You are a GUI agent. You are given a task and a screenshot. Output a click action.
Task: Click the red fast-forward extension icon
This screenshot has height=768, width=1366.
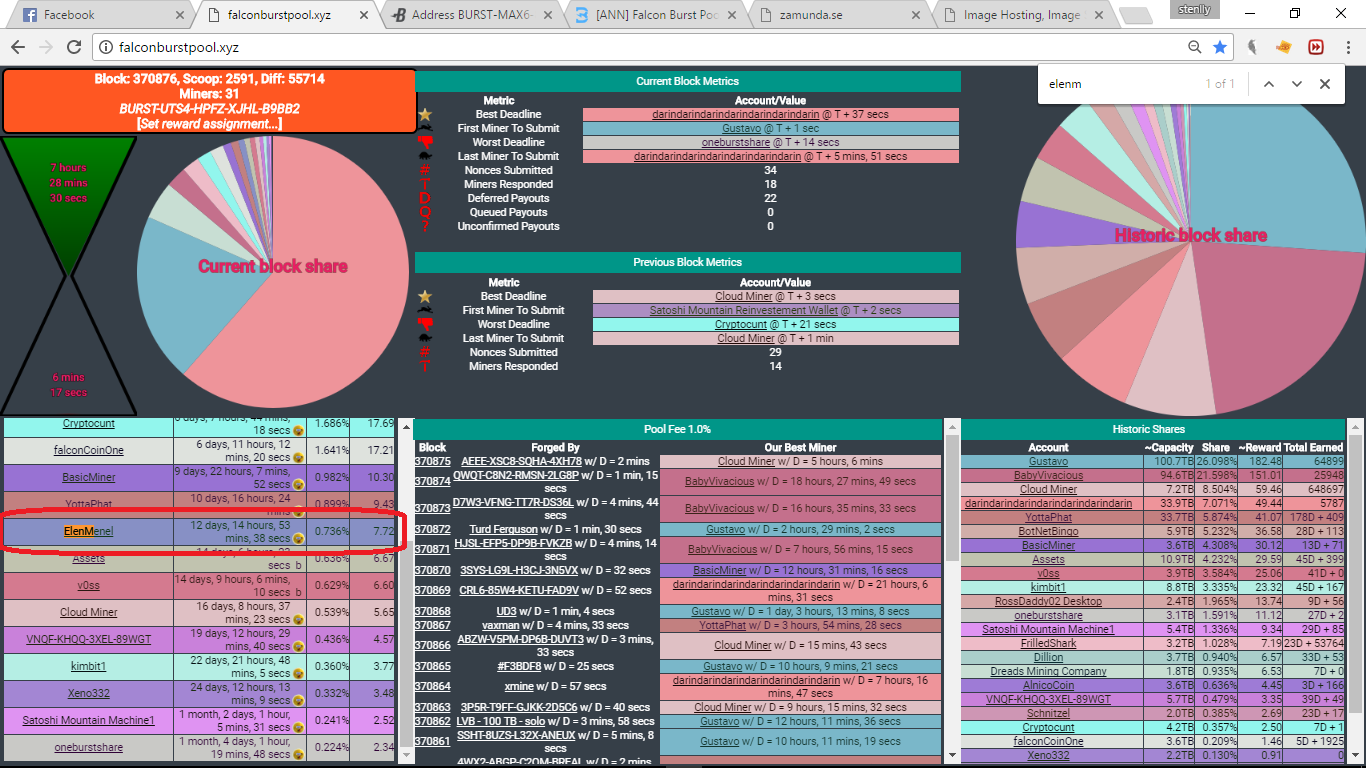point(1316,47)
